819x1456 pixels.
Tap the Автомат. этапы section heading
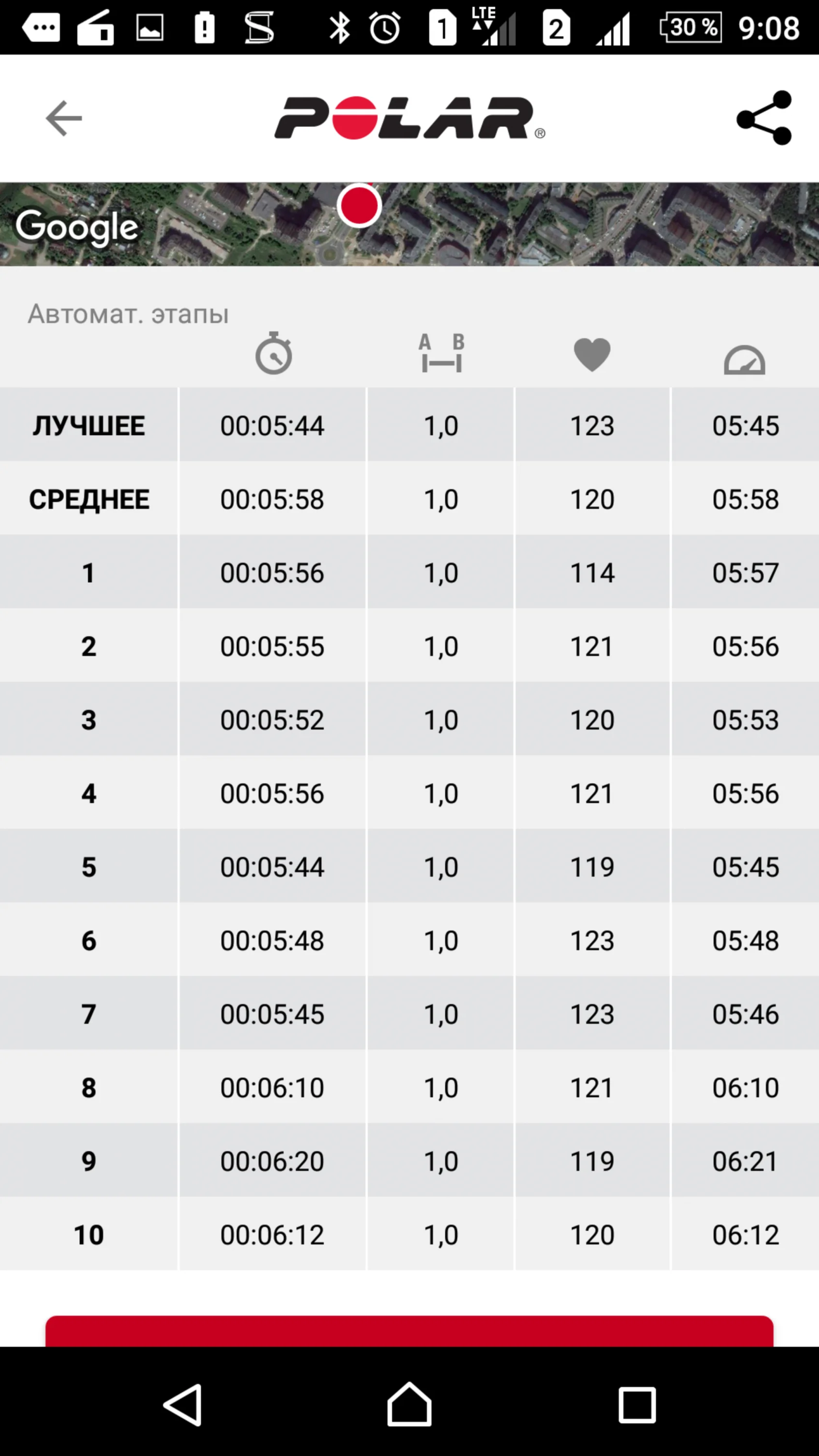coord(128,314)
